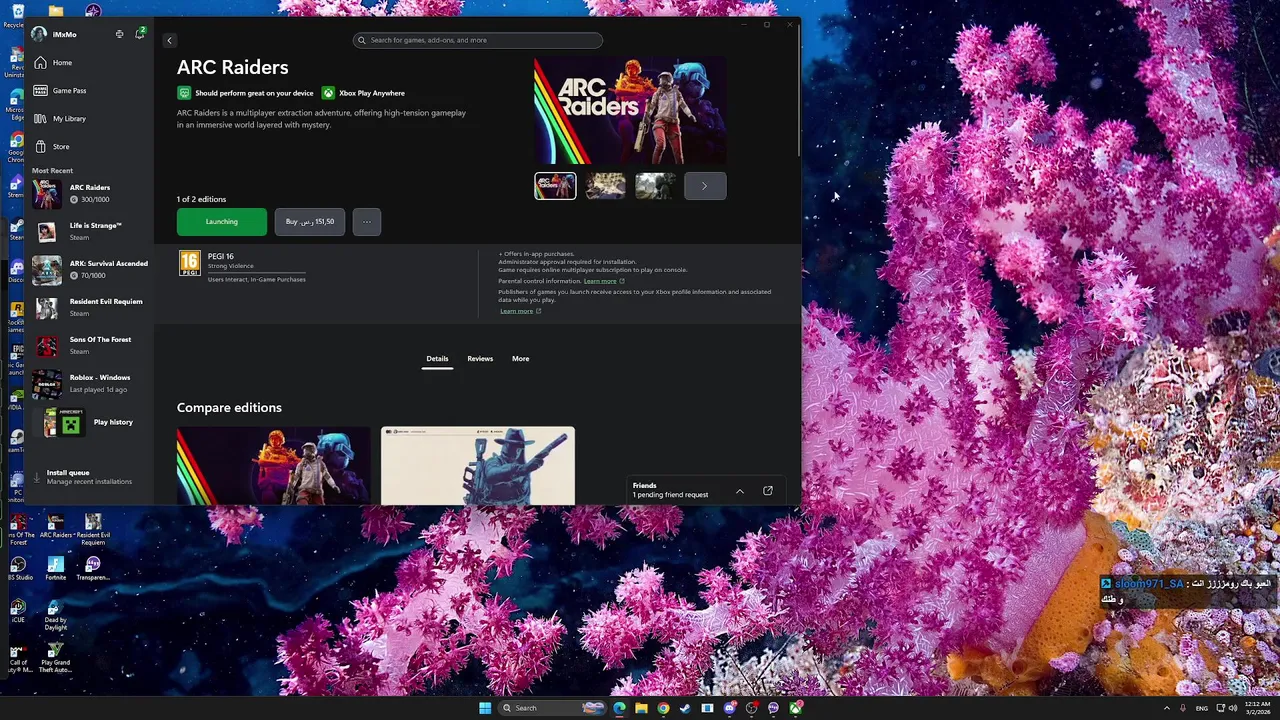Select the first ARC Raiders gallery thumbnail
Screen dimensions: 1280x720
555,186
